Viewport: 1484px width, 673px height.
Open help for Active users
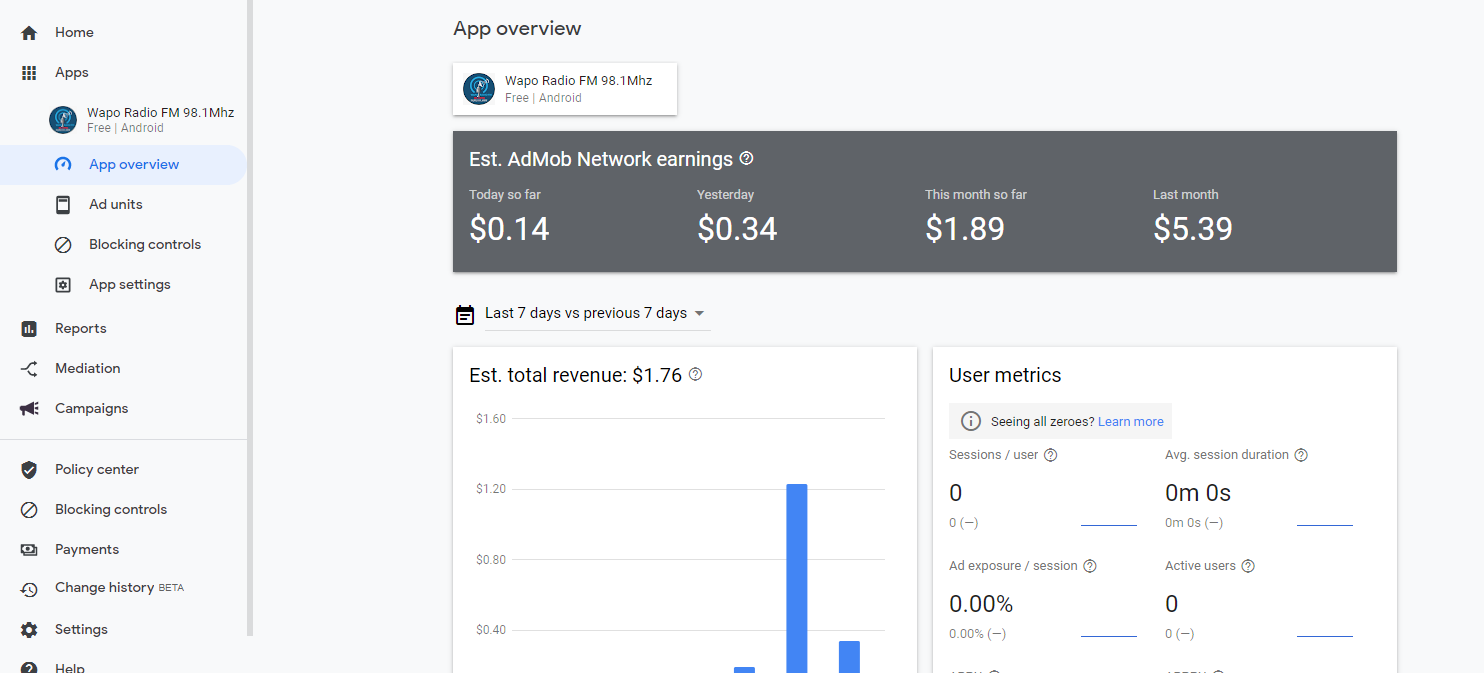click(1248, 566)
